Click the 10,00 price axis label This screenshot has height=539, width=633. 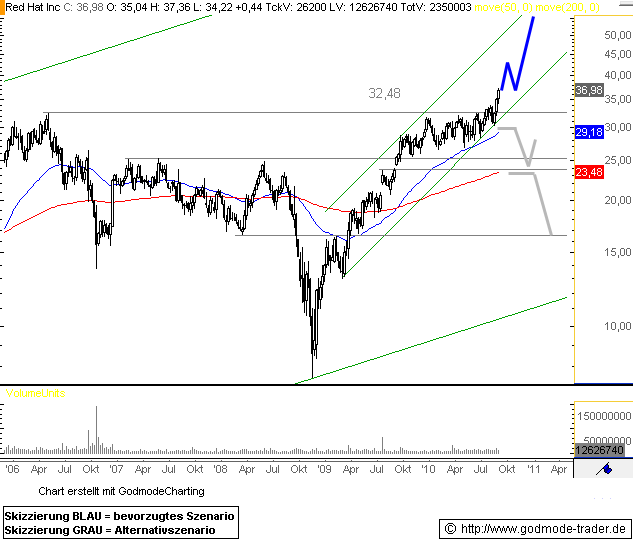click(x=617, y=326)
